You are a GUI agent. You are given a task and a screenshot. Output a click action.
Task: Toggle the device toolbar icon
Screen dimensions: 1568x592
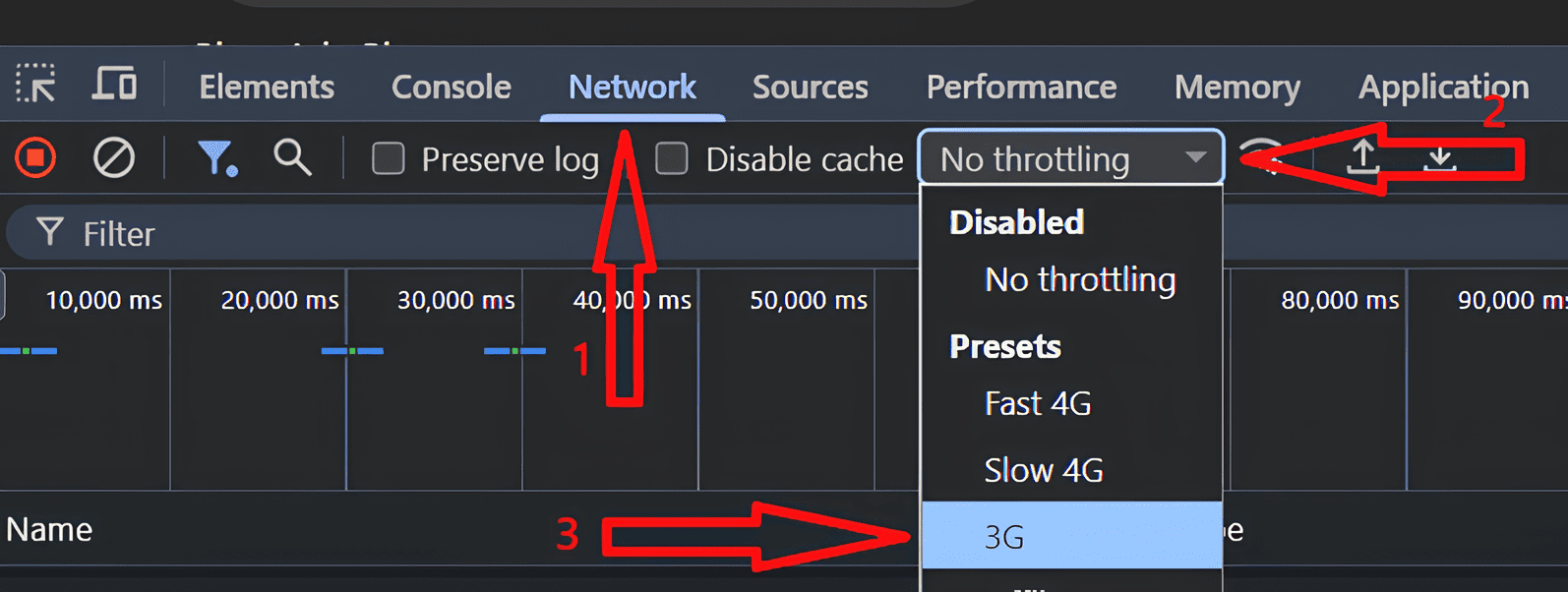[114, 85]
